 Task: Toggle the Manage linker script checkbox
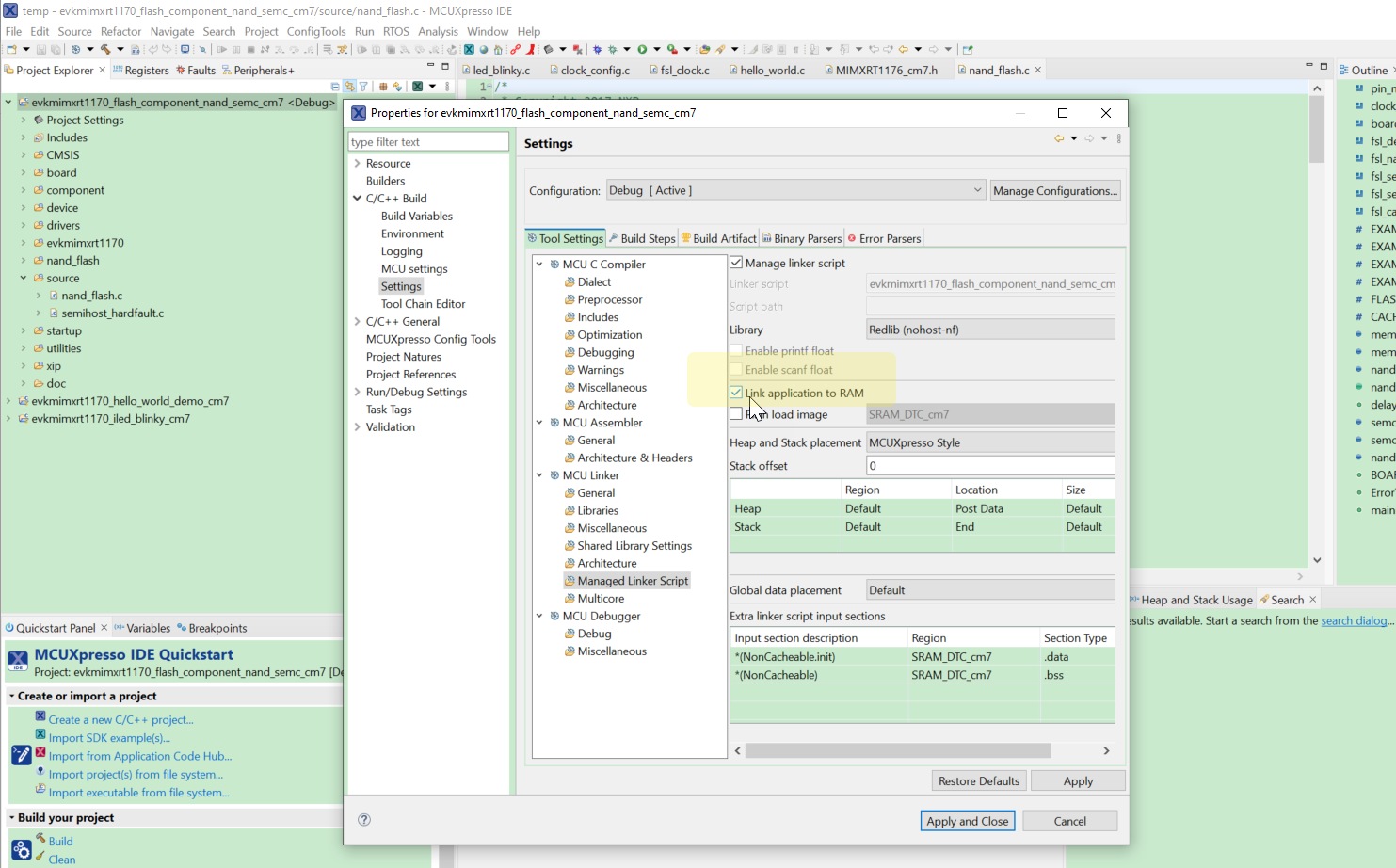point(736,263)
